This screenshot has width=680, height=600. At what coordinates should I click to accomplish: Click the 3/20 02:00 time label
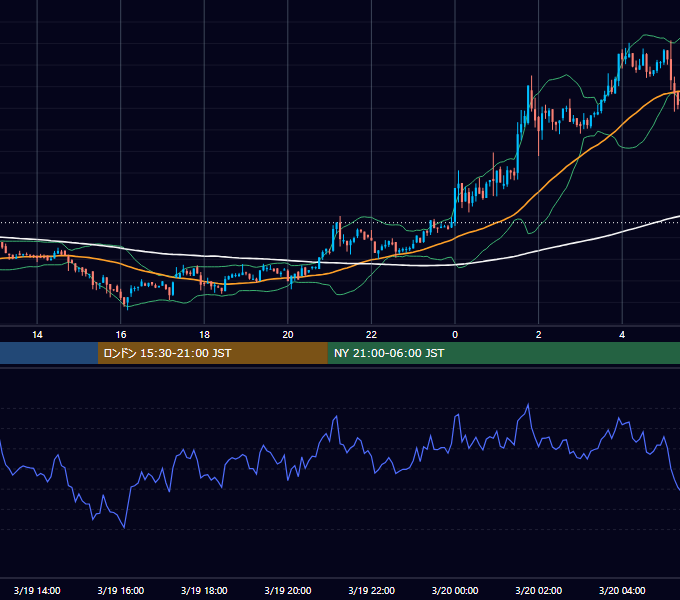point(539,590)
